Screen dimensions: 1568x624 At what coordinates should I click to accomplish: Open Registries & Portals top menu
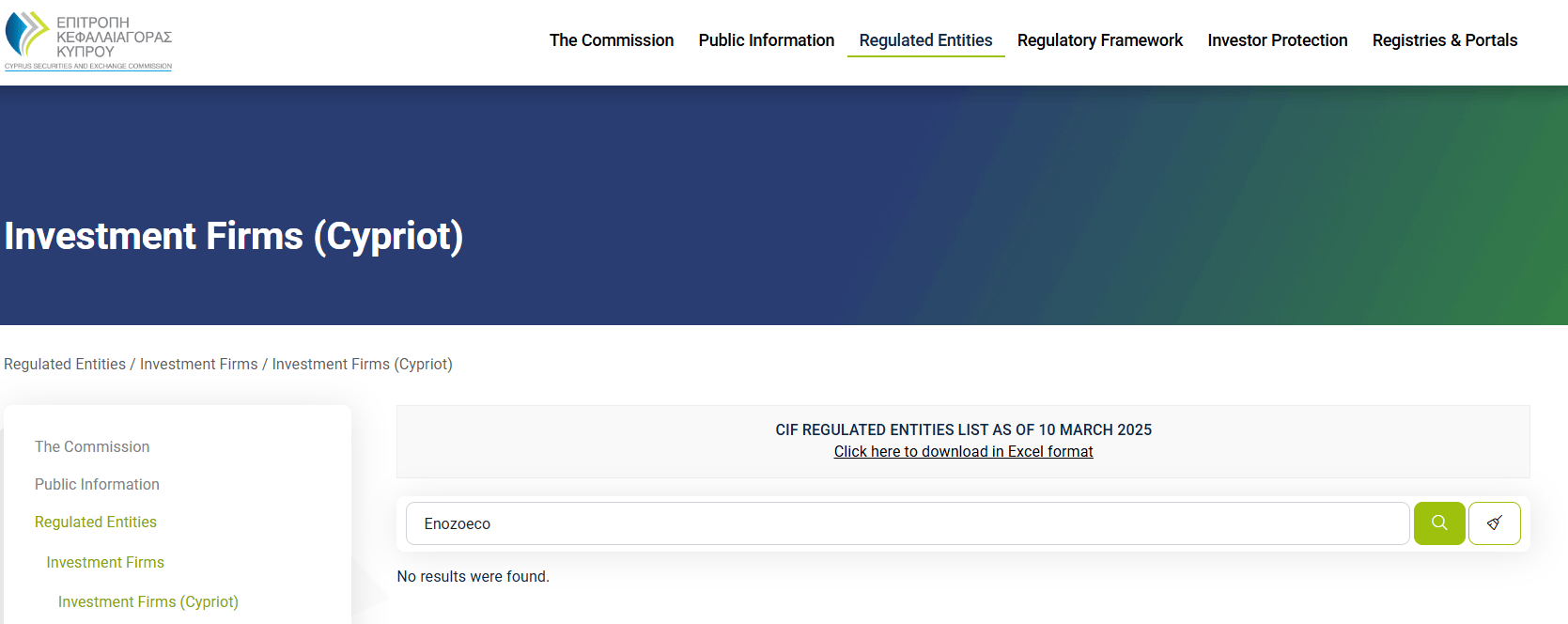[x=1445, y=40]
